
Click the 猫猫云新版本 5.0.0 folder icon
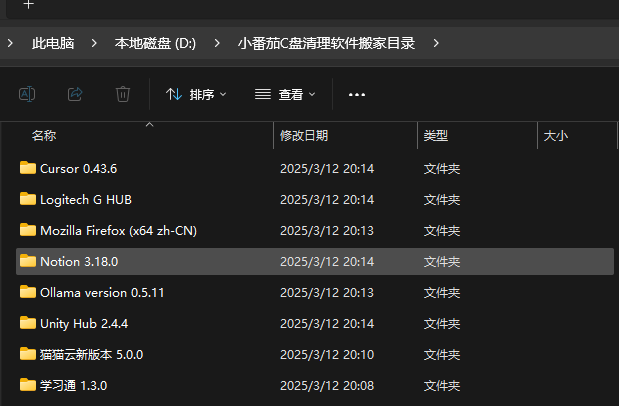[28, 354]
